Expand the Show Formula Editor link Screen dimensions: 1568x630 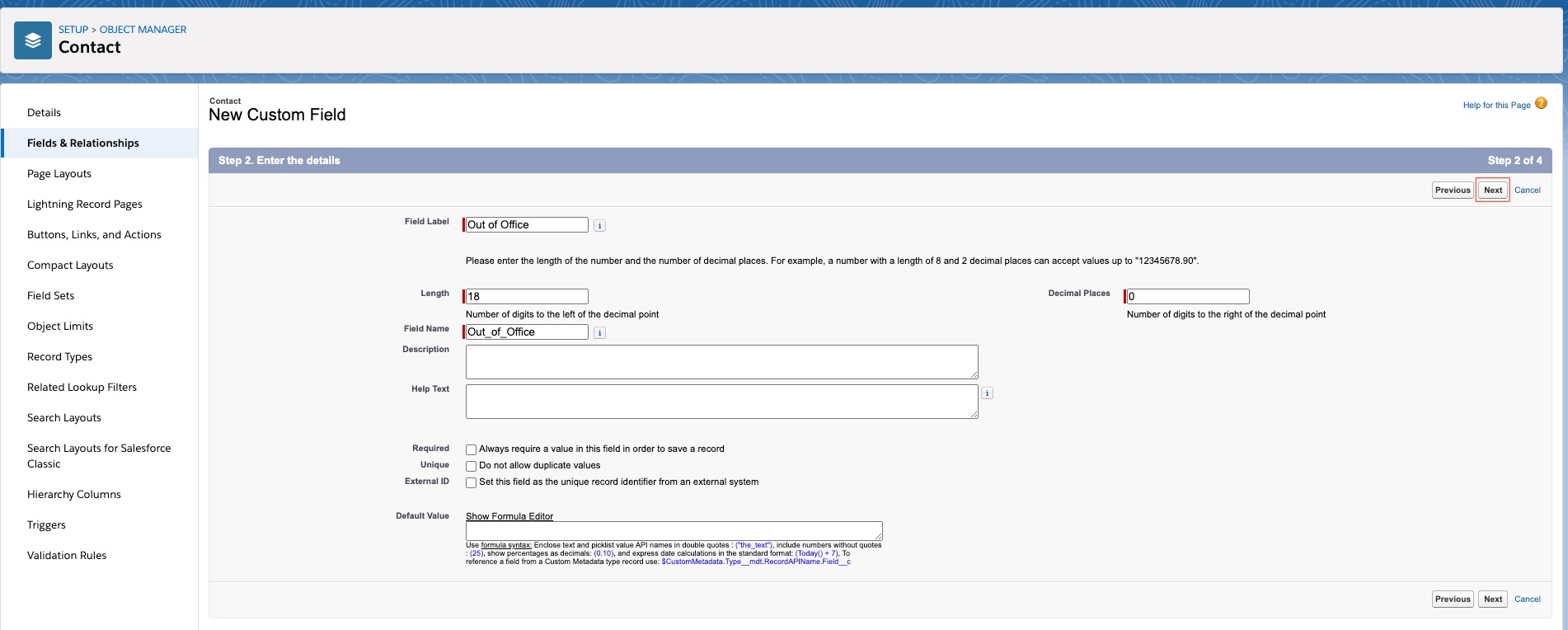(x=509, y=516)
